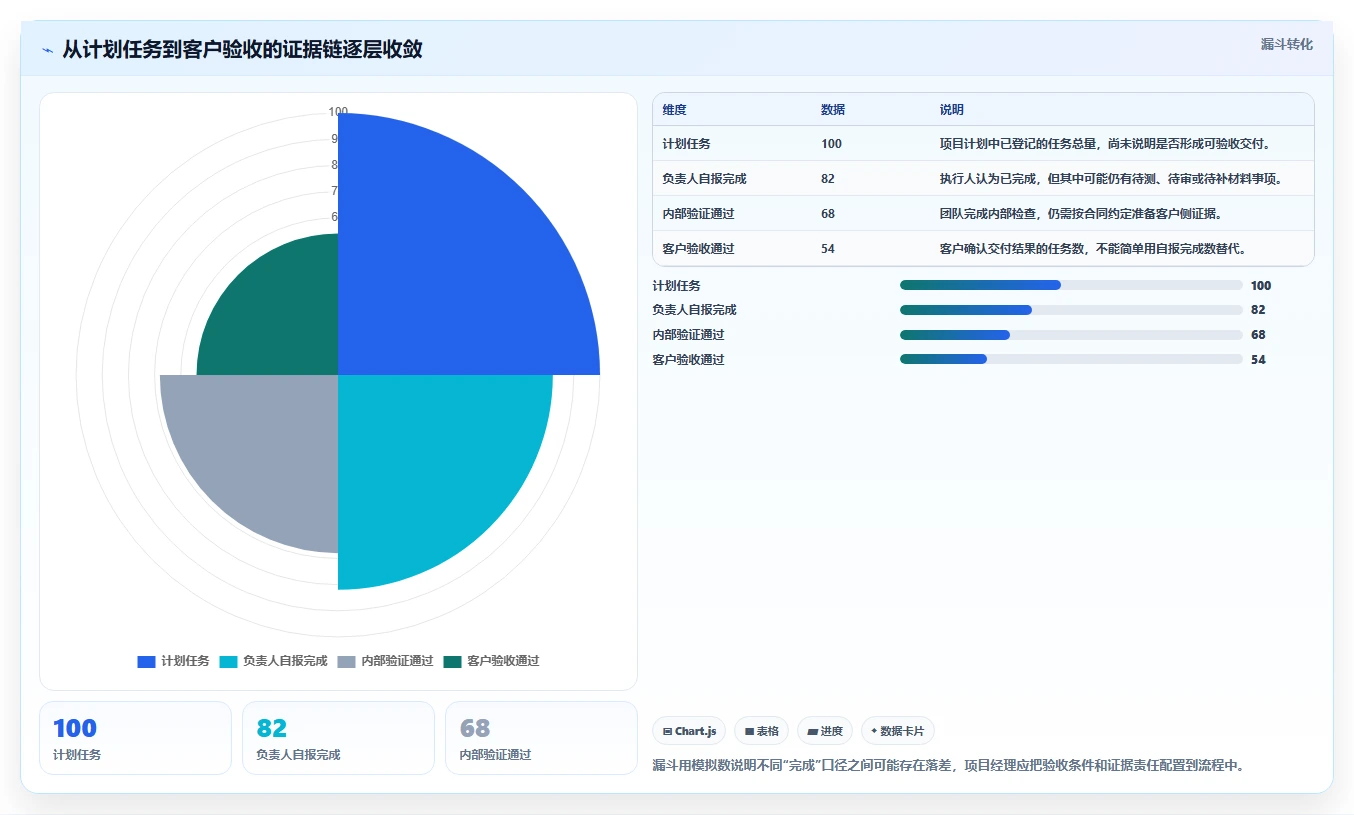
Task: Open the 82 负责人自报完成 stat card
Action: [338, 738]
